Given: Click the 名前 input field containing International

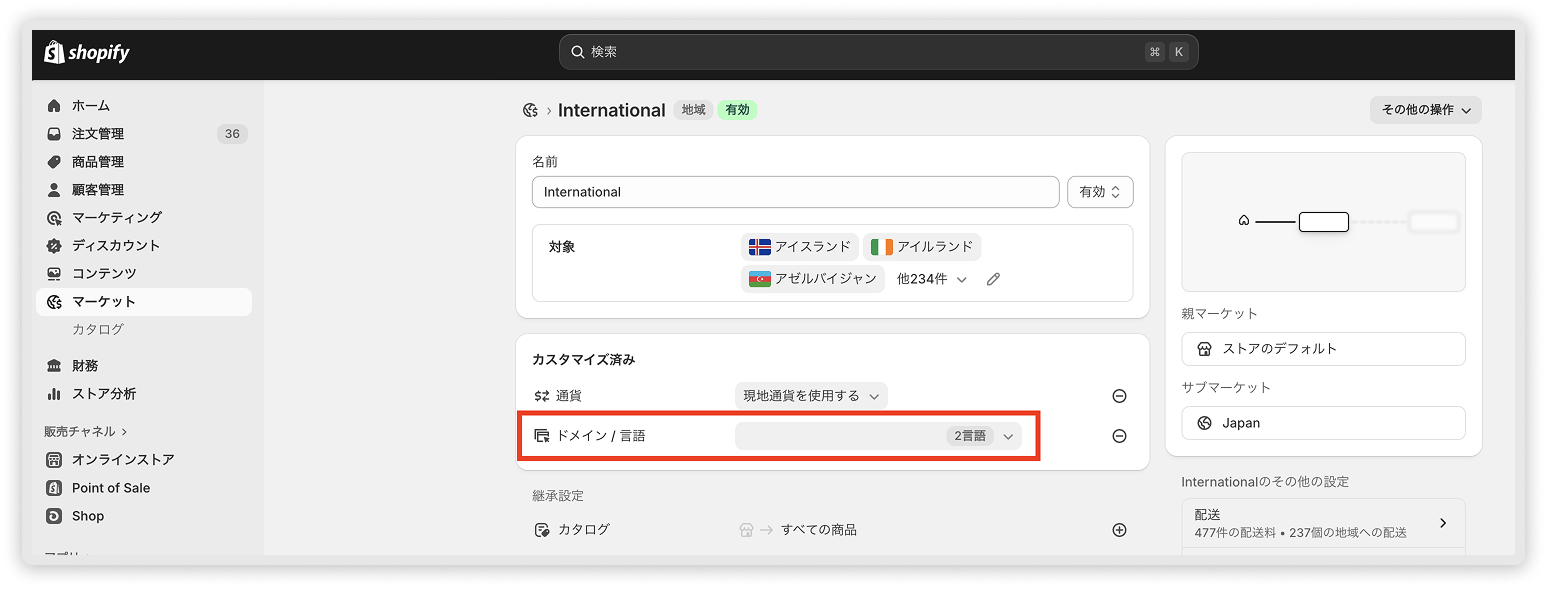Looking at the screenshot, I should 795,192.
